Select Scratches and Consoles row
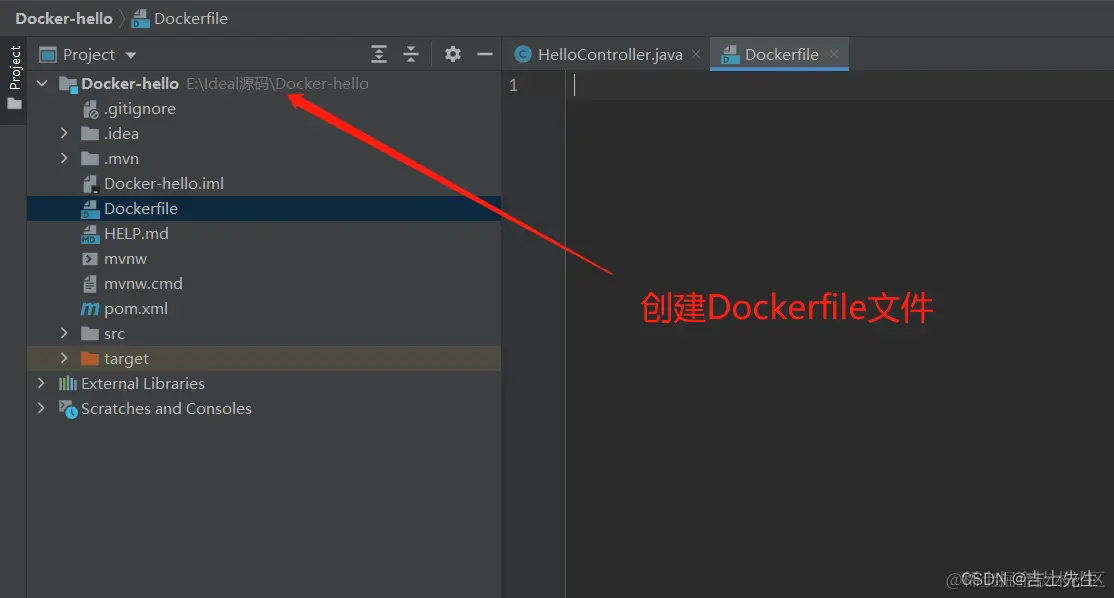Screen dimensions: 1114x598 pyautogui.click(x=264, y=408)
